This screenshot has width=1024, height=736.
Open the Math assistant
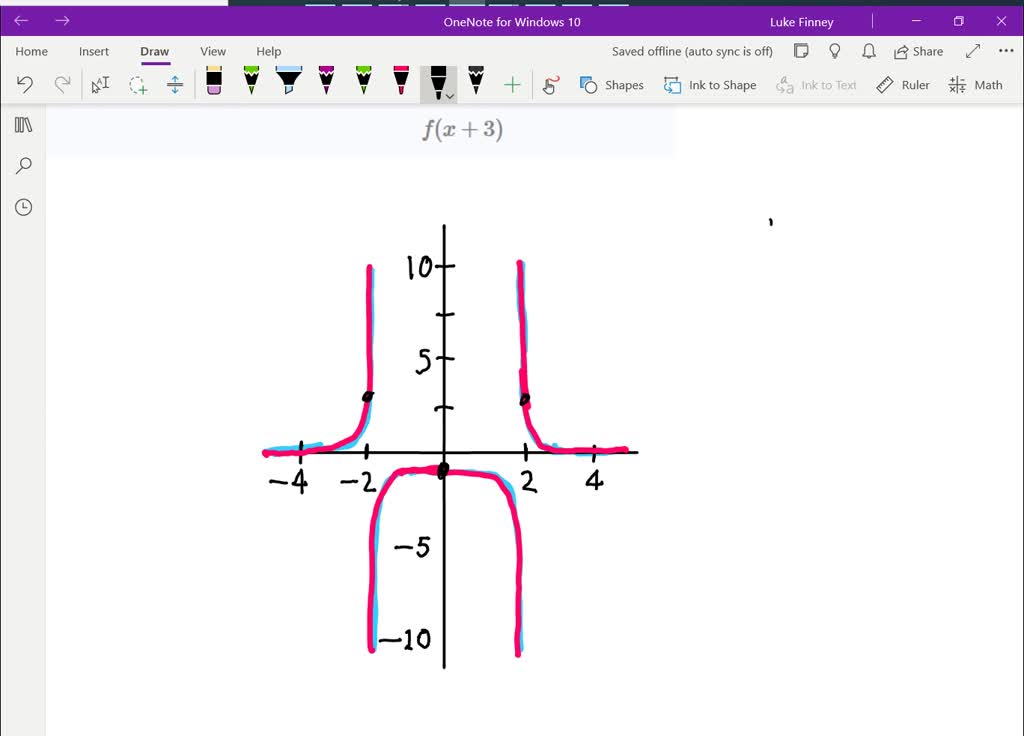click(x=975, y=85)
